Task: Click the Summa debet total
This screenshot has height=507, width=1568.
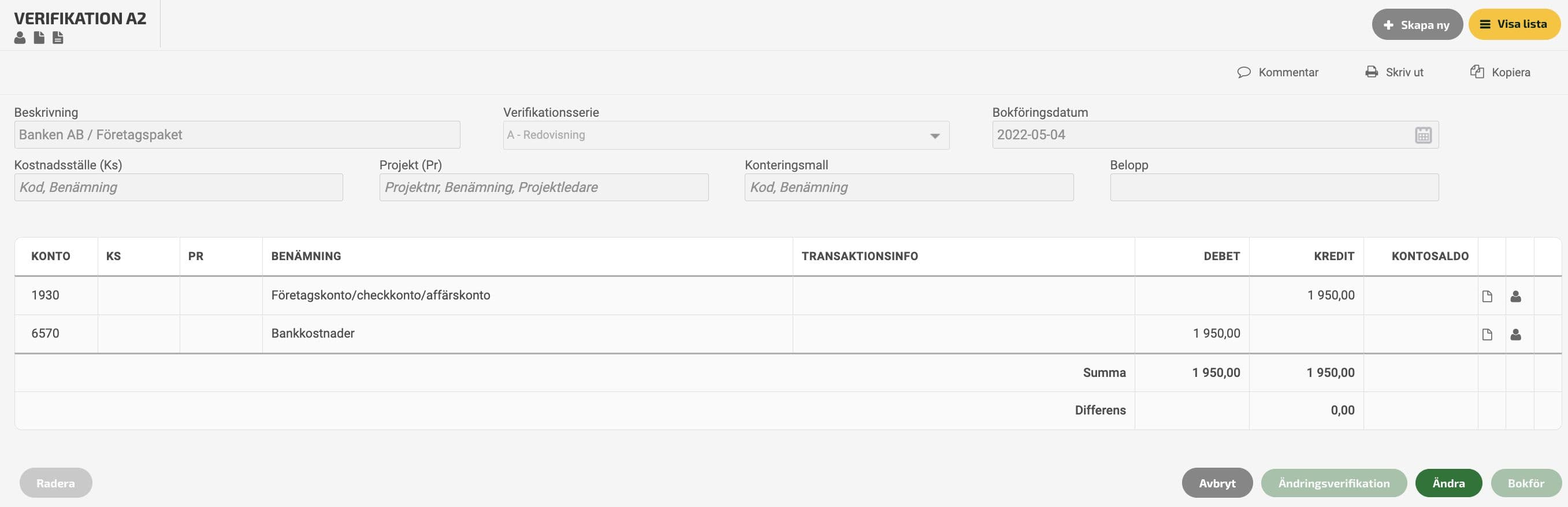Action: tap(1216, 372)
